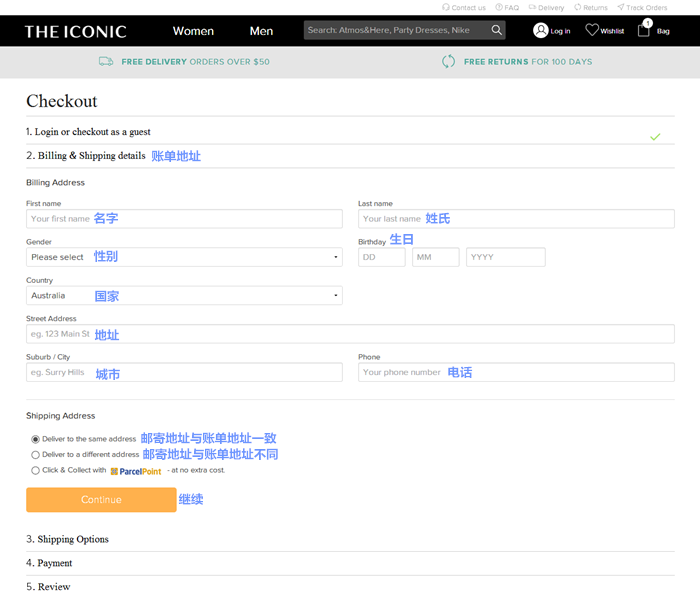700x594 pixels.
Task: Open the Log in user icon
Action: pyautogui.click(x=540, y=30)
